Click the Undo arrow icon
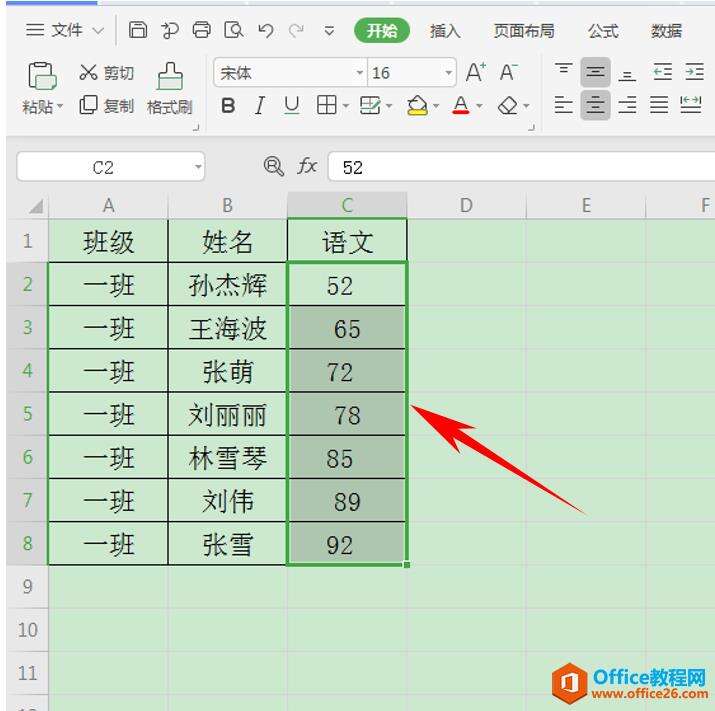Image resolution: width=715 pixels, height=711 pixels. [265, 31]
